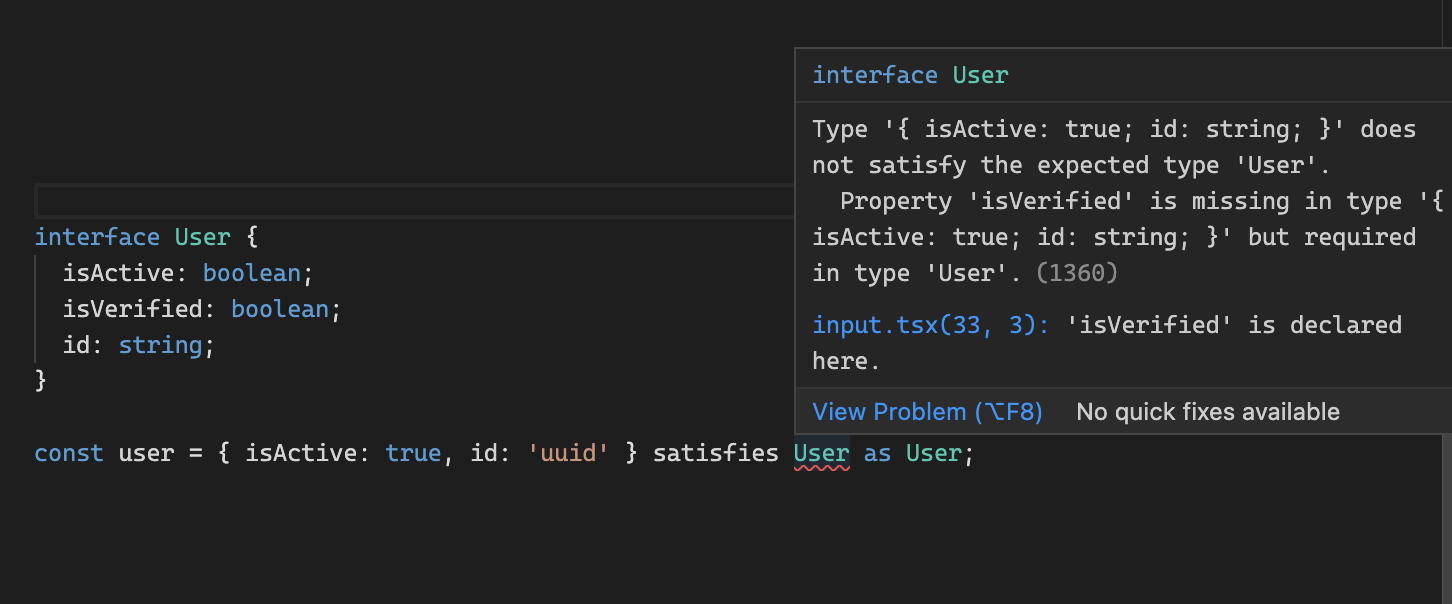Click the closing brace of the interface
Image resolution: width=1452 pixels, height=604 pixels.
[x=41, y=381]
